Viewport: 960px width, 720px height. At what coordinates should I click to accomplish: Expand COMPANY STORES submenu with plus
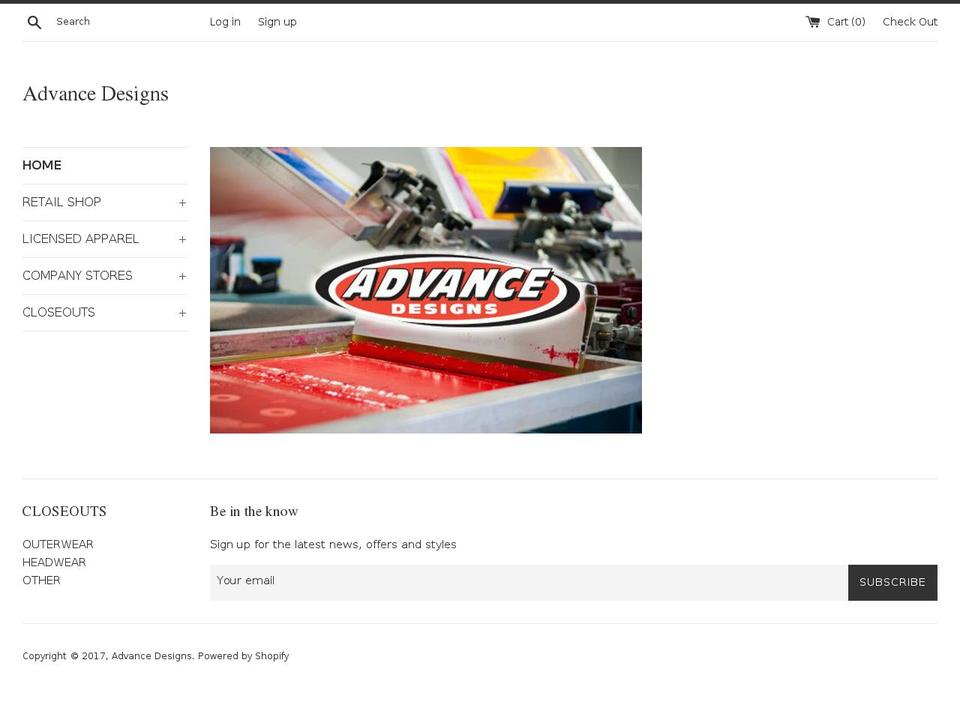click(x=182, y=276)
